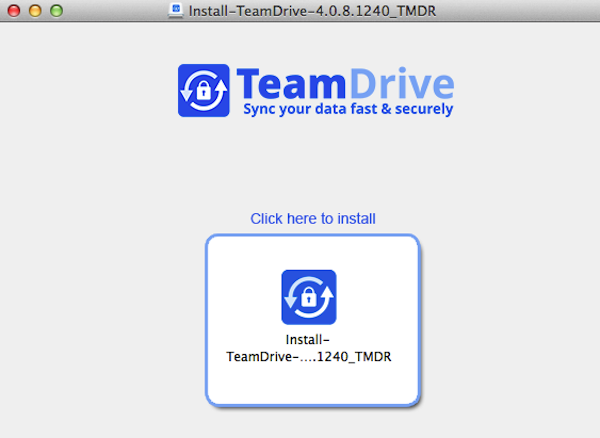Select the Install-TeamDrive-....1240_TMDR file label
This screenshot has height=438, width=600.
point(308,348)
